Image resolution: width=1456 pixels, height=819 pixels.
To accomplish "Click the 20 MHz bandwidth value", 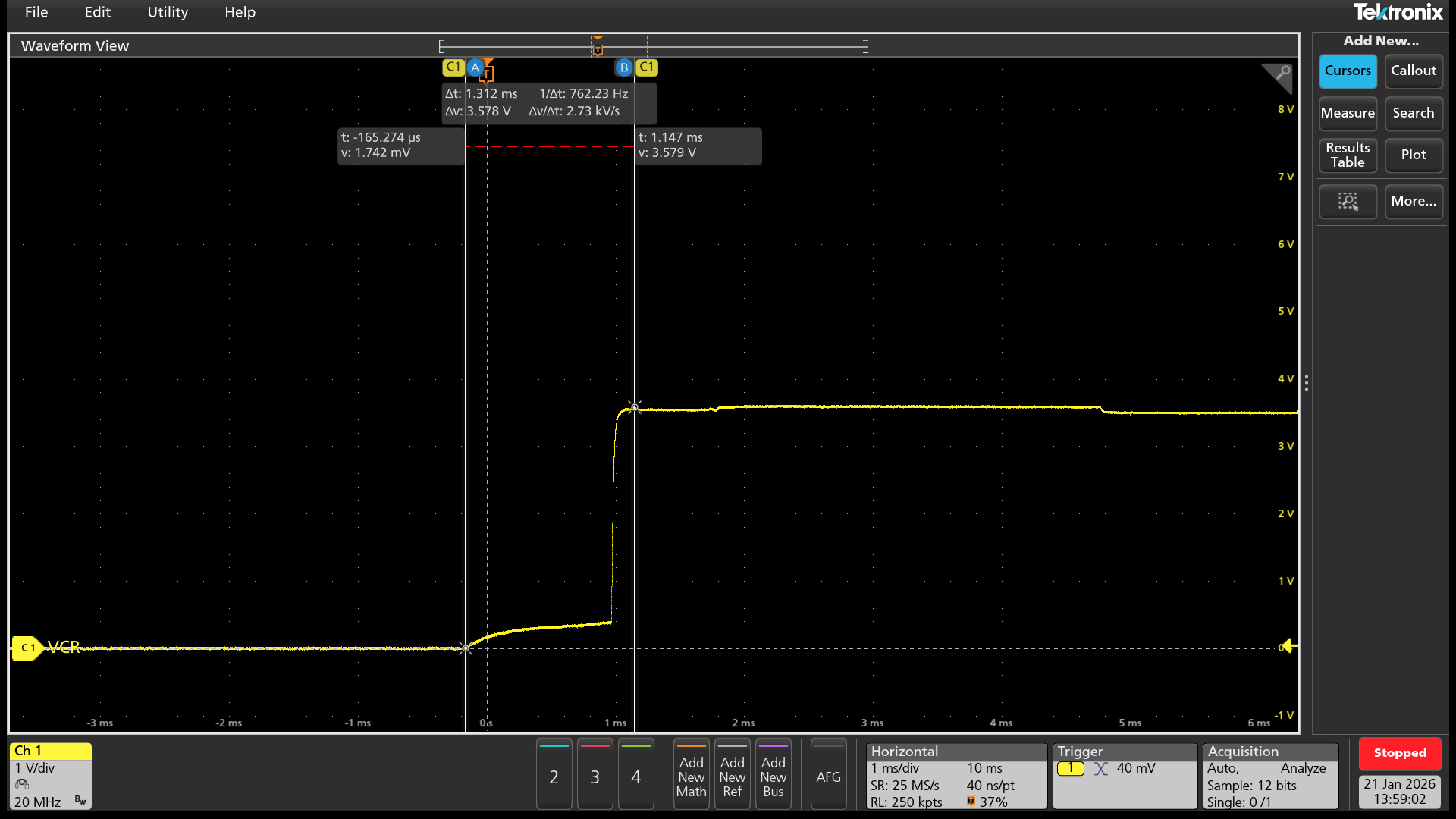I will 37,802.
